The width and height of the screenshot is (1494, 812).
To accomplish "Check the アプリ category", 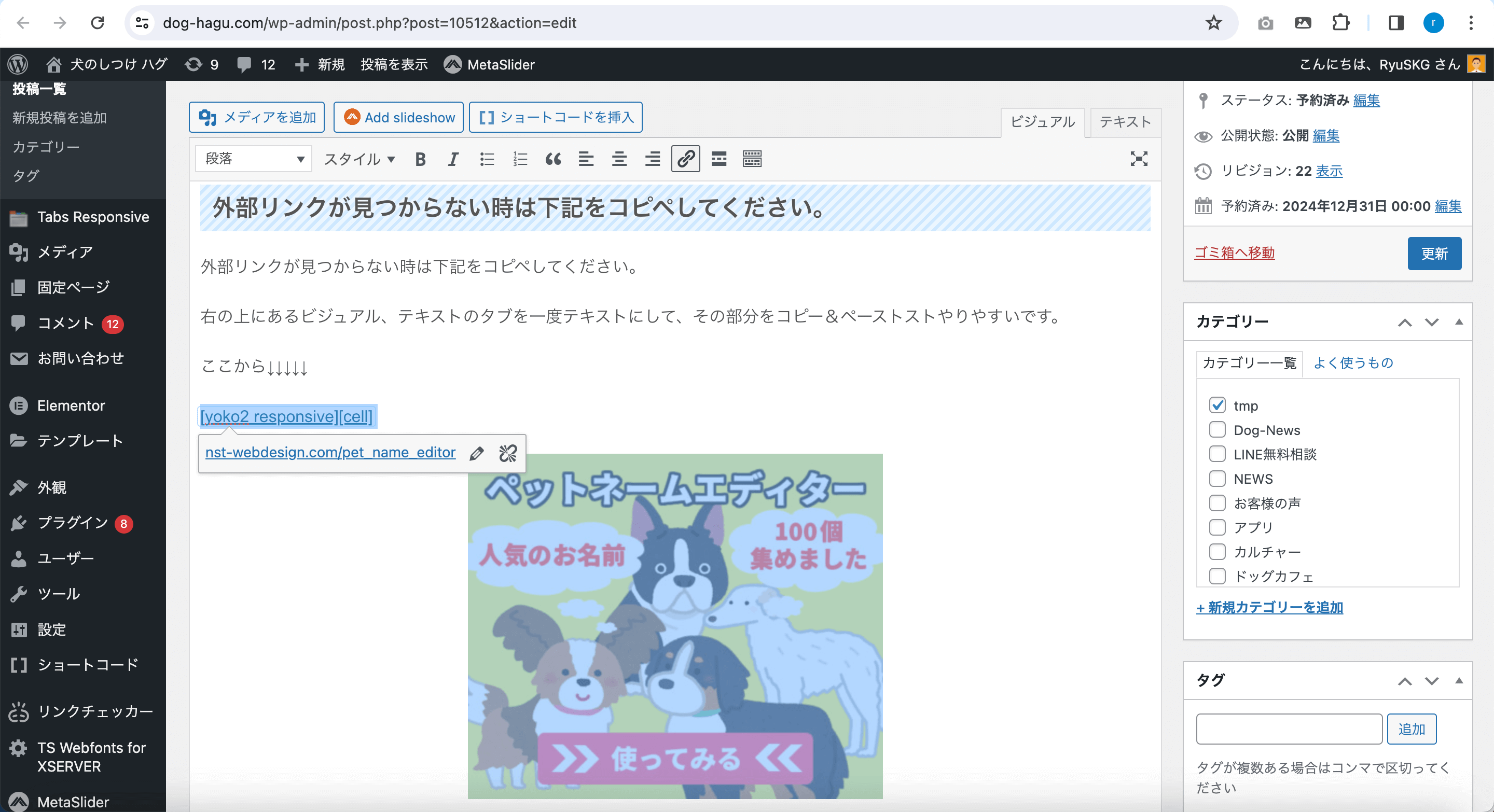I will click(1218, 527).
